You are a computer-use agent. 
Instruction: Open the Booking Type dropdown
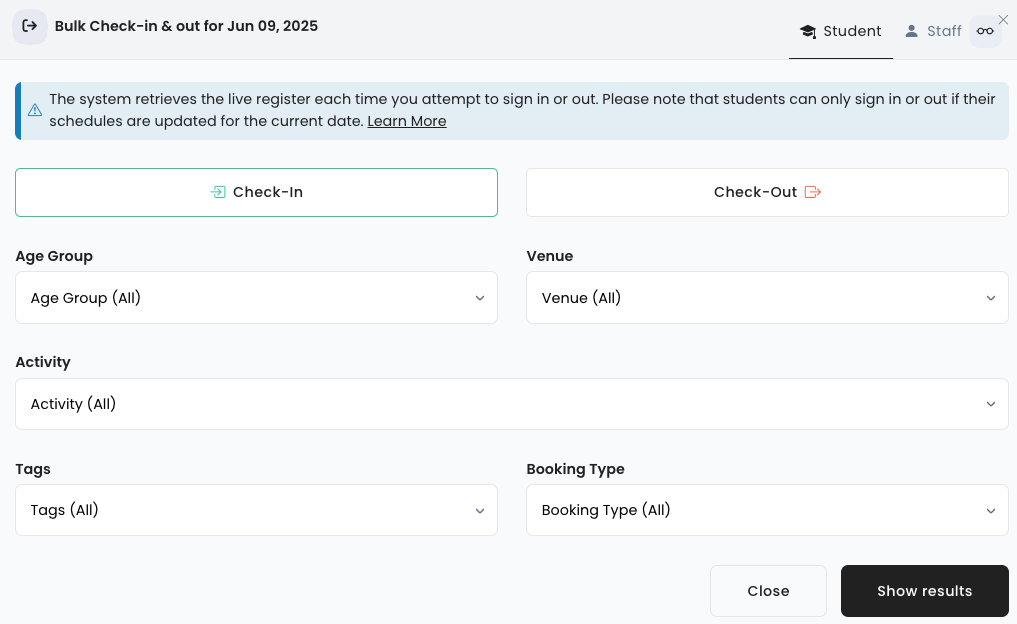point(767,510)
